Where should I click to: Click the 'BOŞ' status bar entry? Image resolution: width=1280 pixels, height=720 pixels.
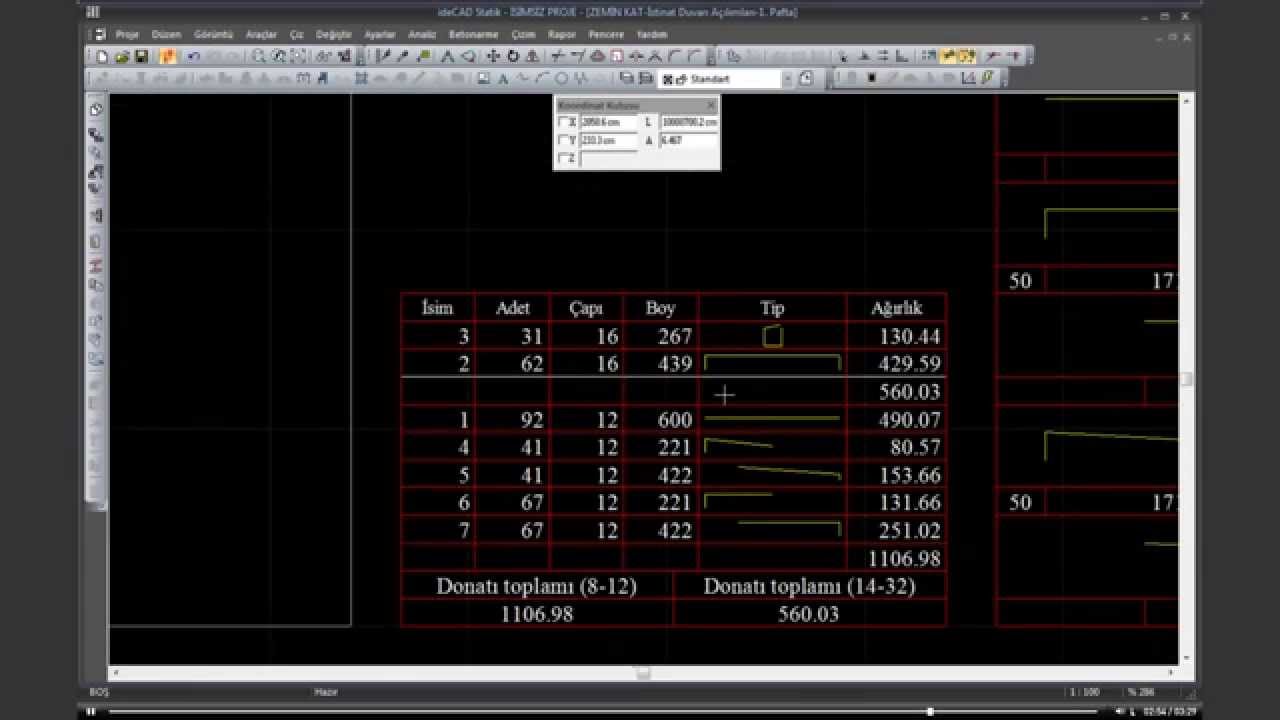[x=99, y=692]
